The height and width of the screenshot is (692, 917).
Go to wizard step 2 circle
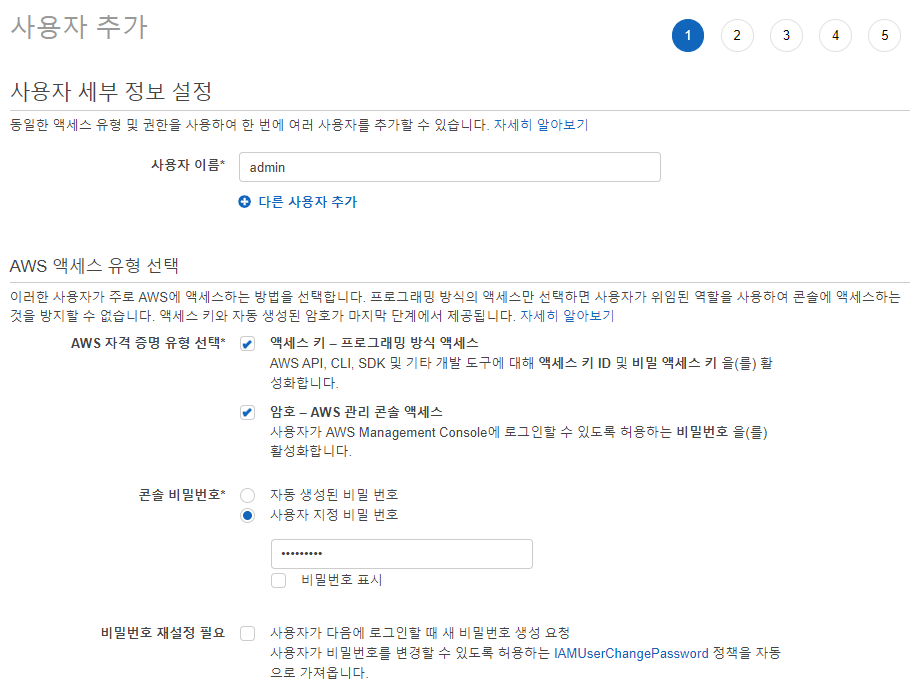click(737, 36)
